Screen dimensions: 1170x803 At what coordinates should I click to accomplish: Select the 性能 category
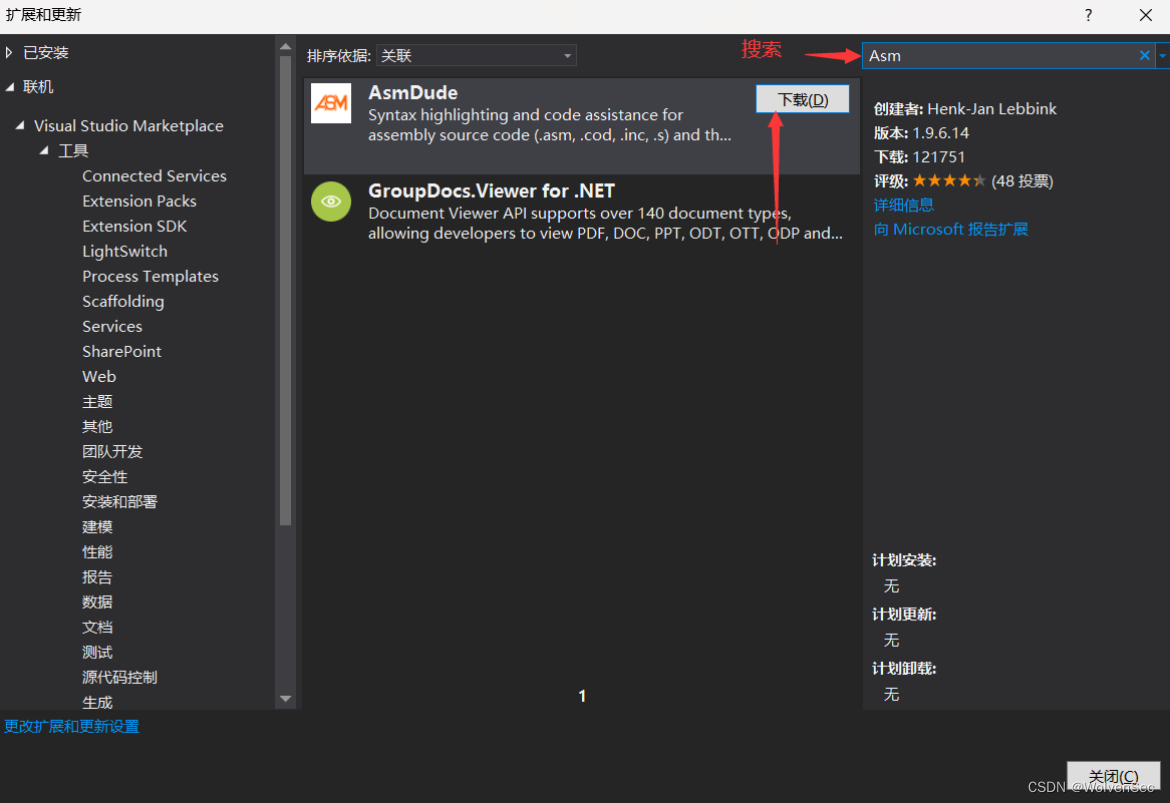[97, 552]
